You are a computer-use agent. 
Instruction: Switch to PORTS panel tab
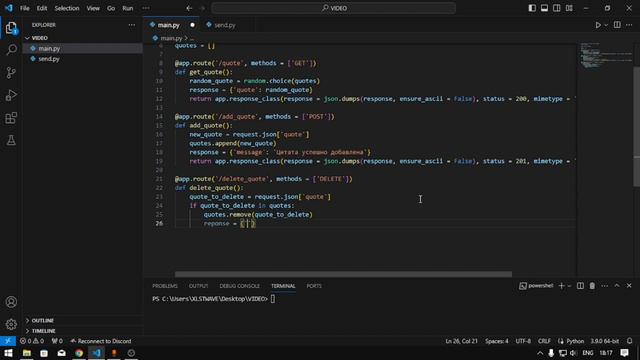[x=314, y=286]
